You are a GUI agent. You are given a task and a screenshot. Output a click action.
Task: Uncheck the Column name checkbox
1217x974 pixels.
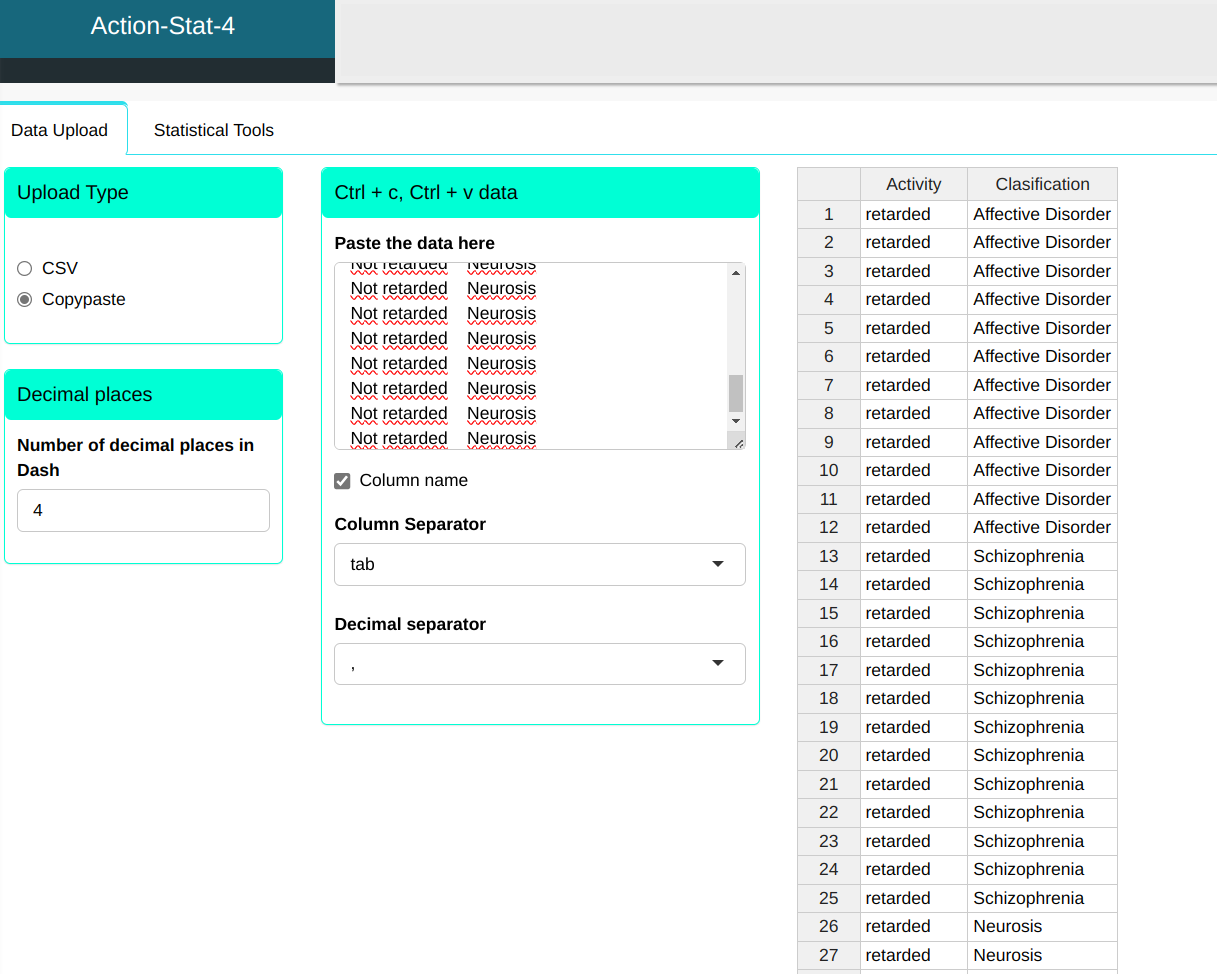pyautogui.click(x=342, y=481)
